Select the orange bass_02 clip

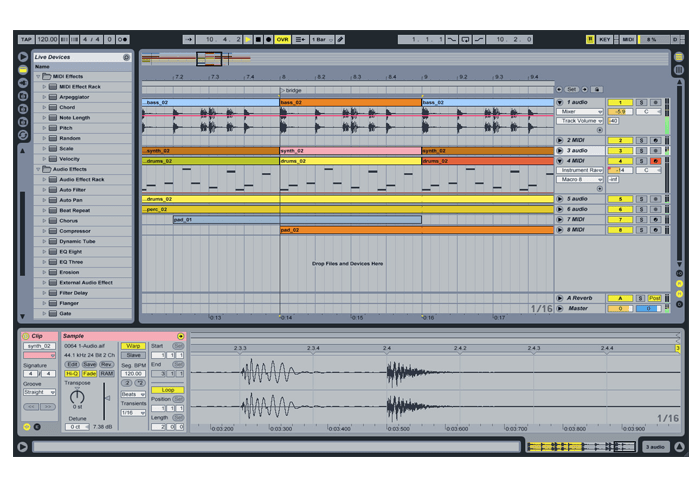[350, 102]
